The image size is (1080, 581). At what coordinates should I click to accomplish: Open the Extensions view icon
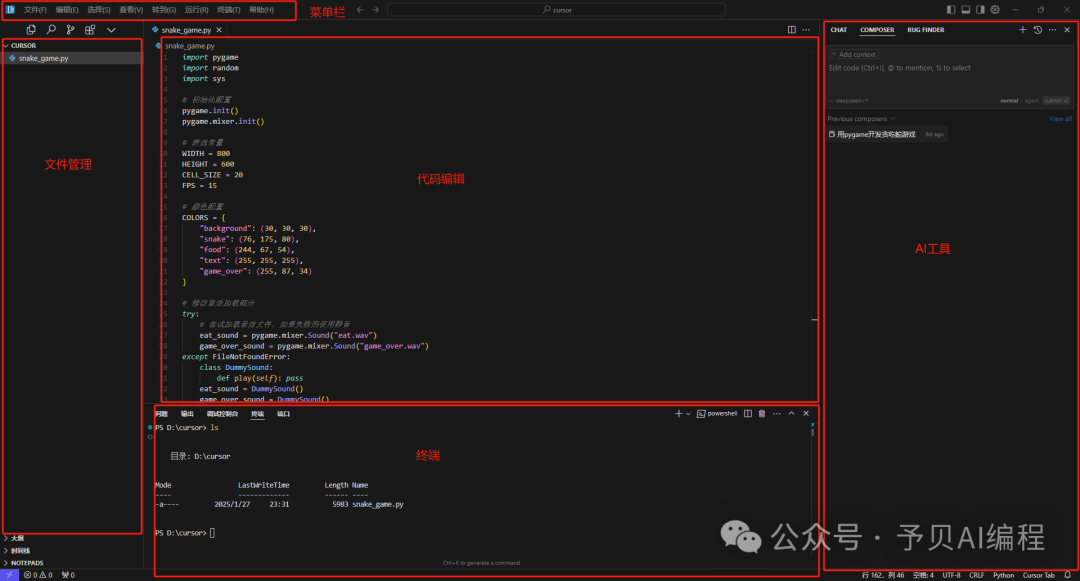(x=90, y=30)
